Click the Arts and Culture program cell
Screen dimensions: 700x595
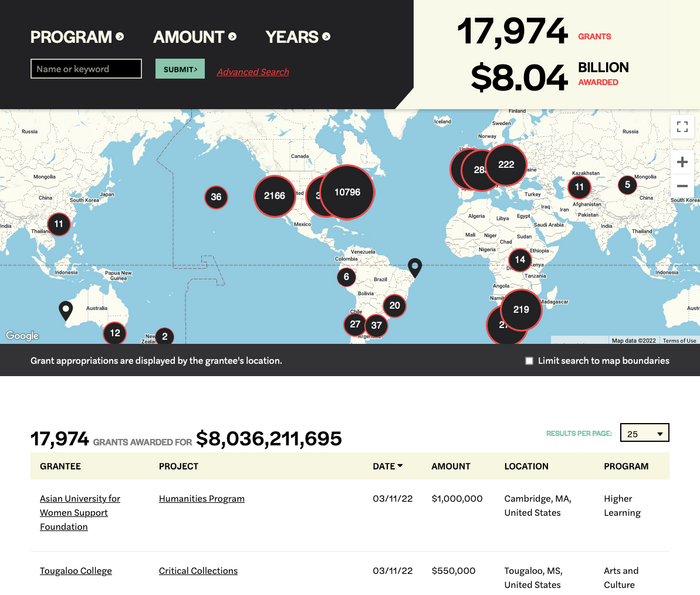click(x=621, y=578)
